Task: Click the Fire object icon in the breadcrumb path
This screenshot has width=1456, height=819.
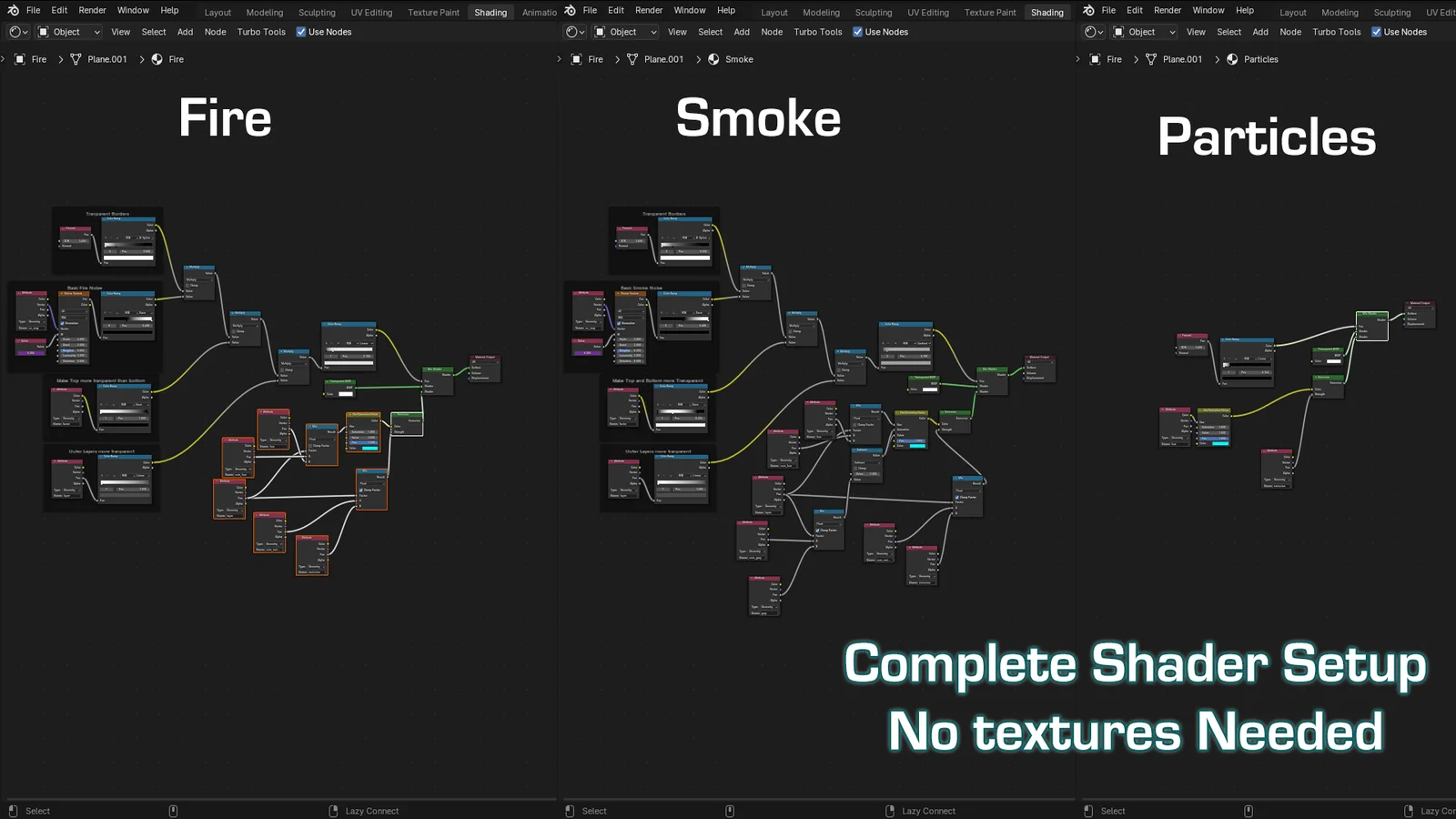Action: click(x=19, y=59)
